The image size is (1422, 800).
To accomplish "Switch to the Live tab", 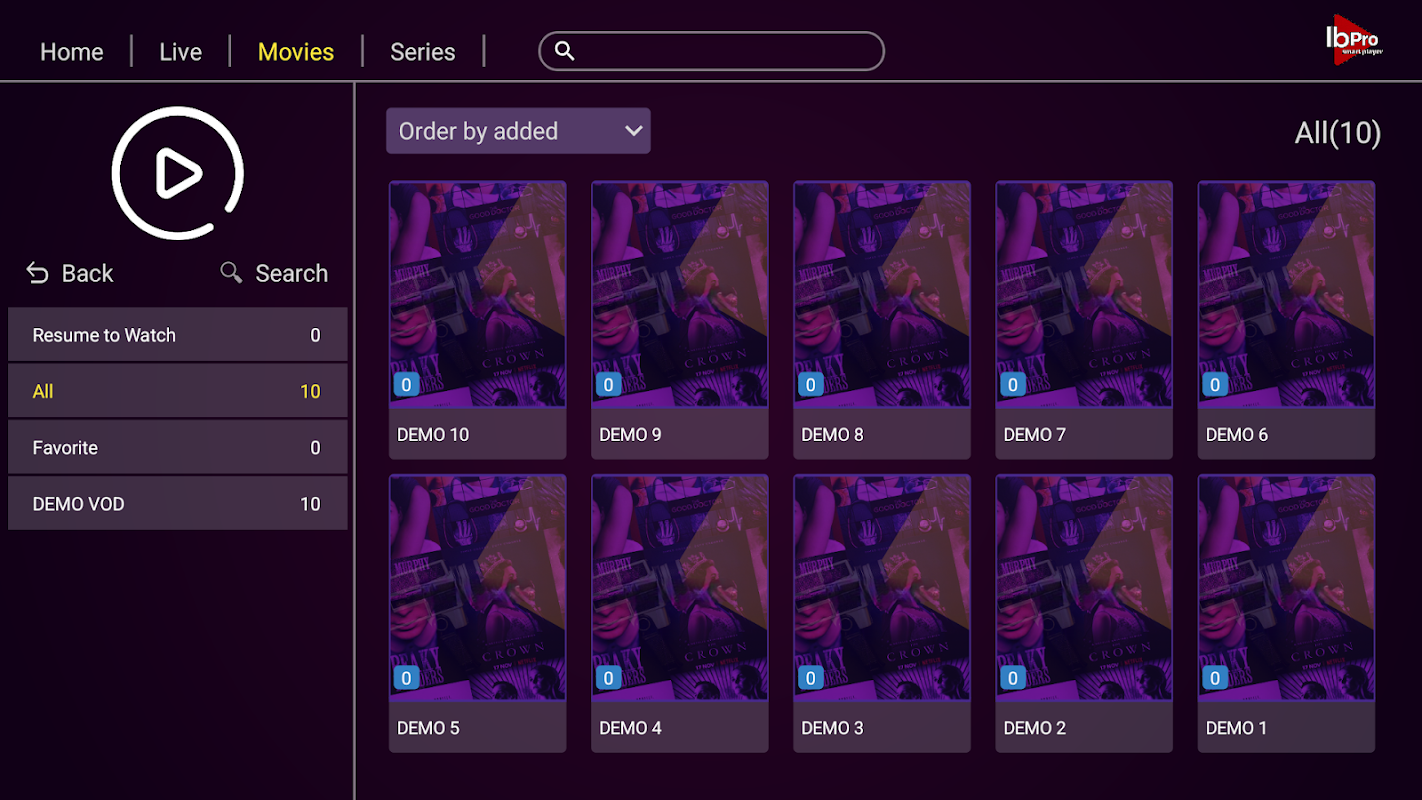I will tap(180, 52).
